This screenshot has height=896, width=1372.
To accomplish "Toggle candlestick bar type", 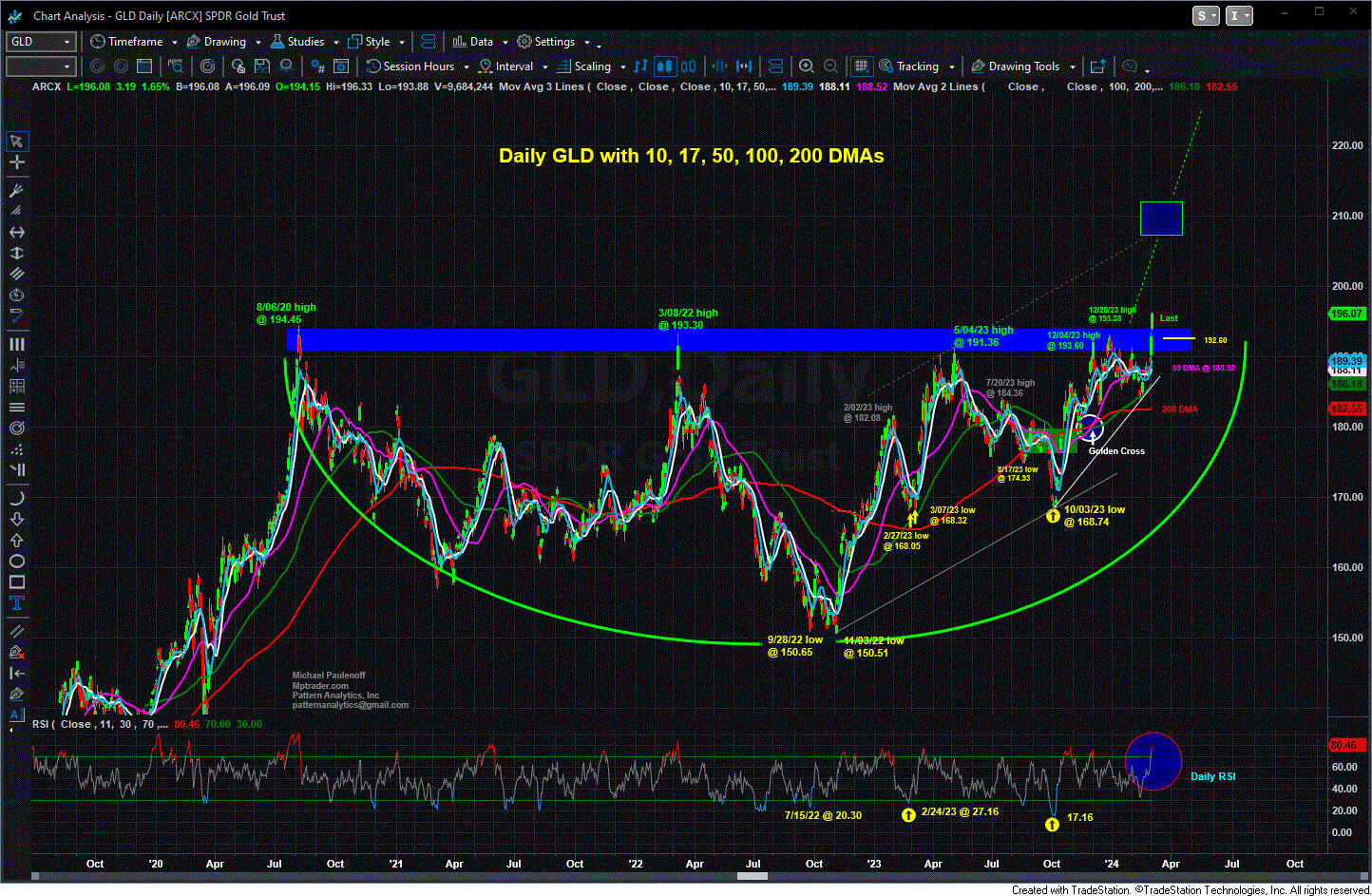I will [664, 67].
